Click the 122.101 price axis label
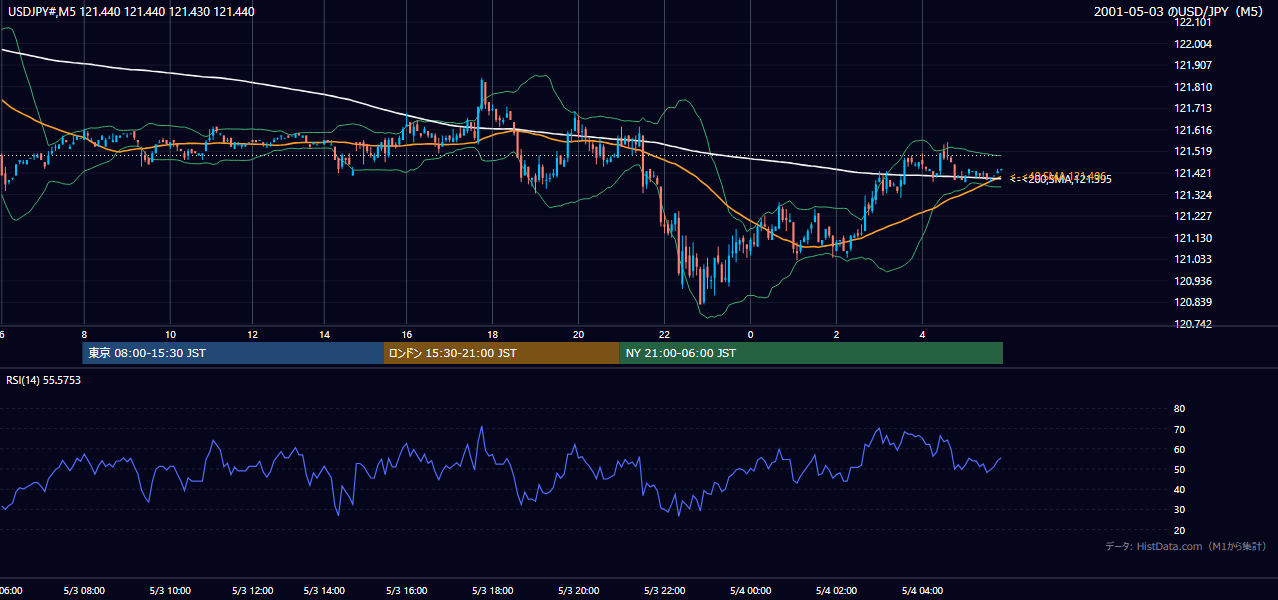1278x600 pixels. 1193,22
